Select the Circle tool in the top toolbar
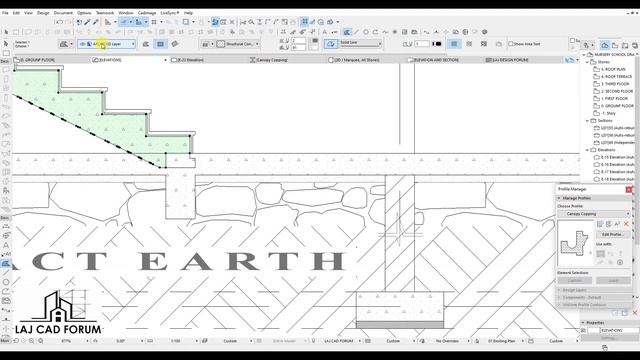 [366, 32]
